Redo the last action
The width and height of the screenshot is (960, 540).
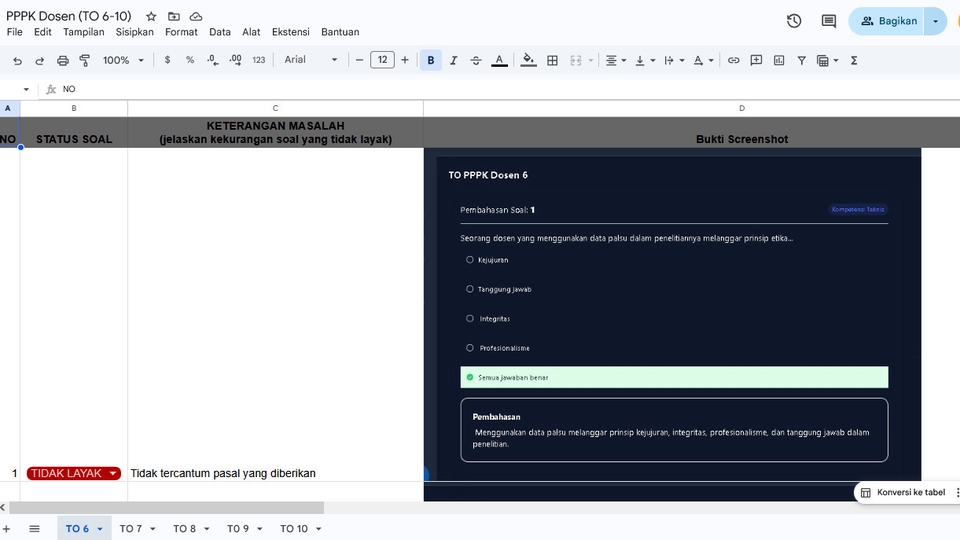[40, 61]
